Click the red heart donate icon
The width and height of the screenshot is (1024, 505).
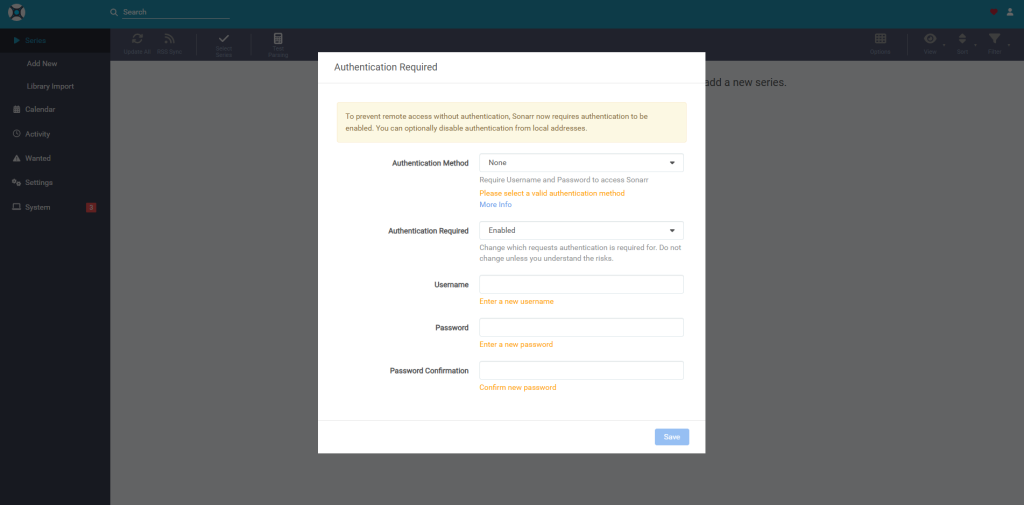coord(993,12)
